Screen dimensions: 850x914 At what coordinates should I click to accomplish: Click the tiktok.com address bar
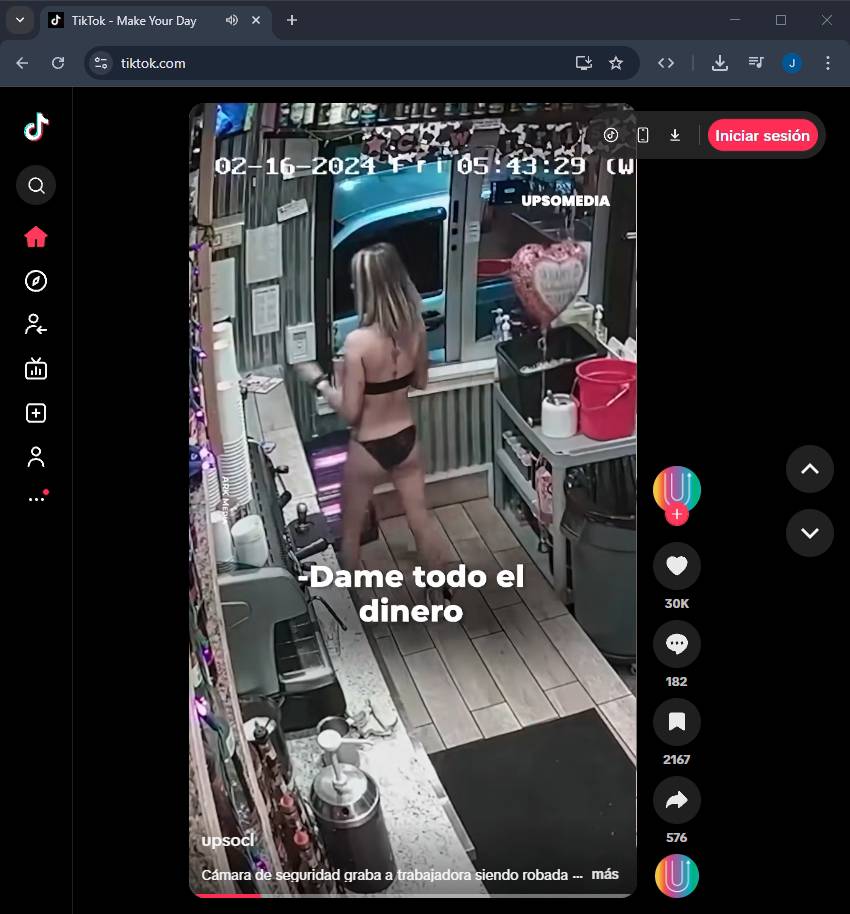[x=330, y=63]
